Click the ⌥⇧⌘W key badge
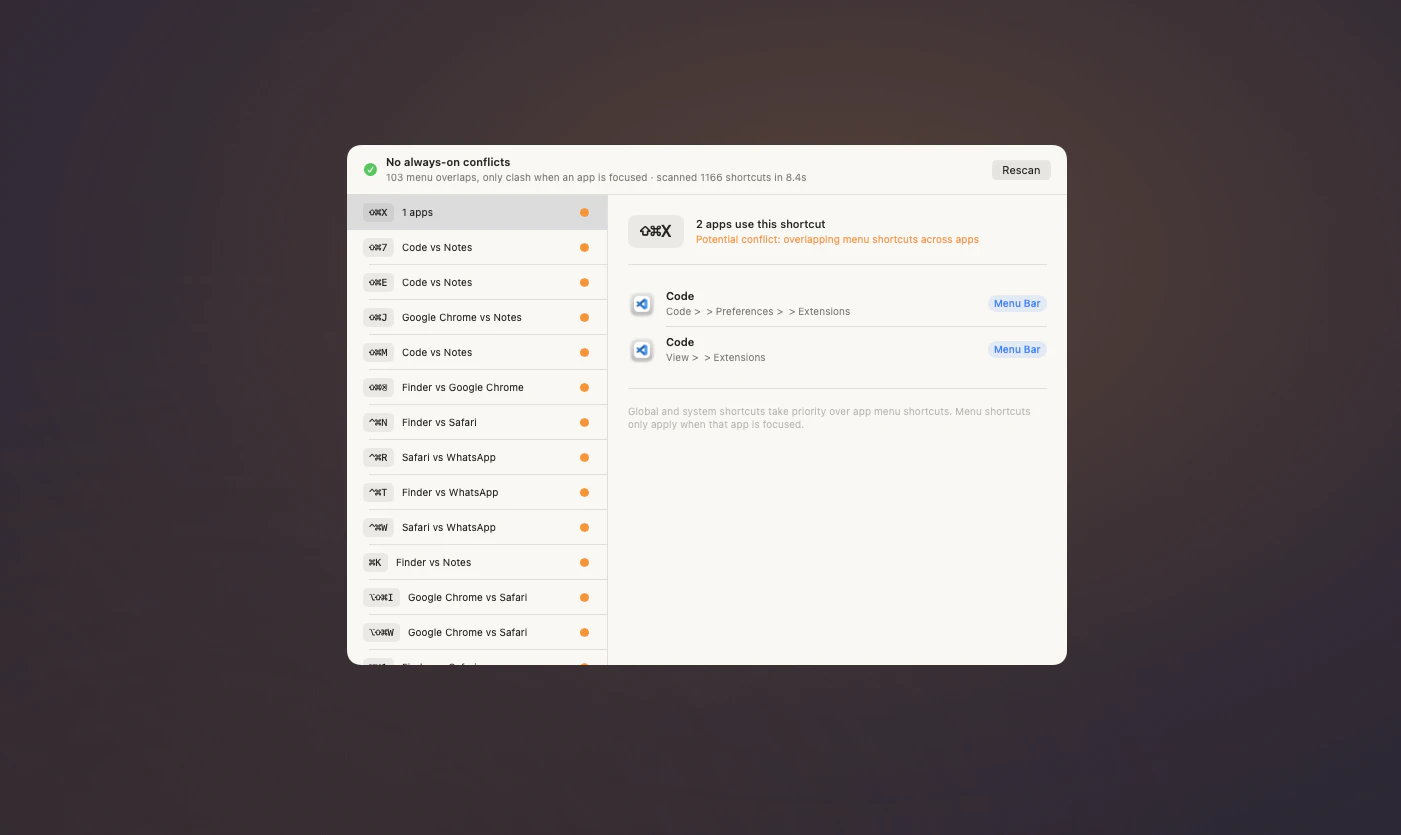 (381, 632)
